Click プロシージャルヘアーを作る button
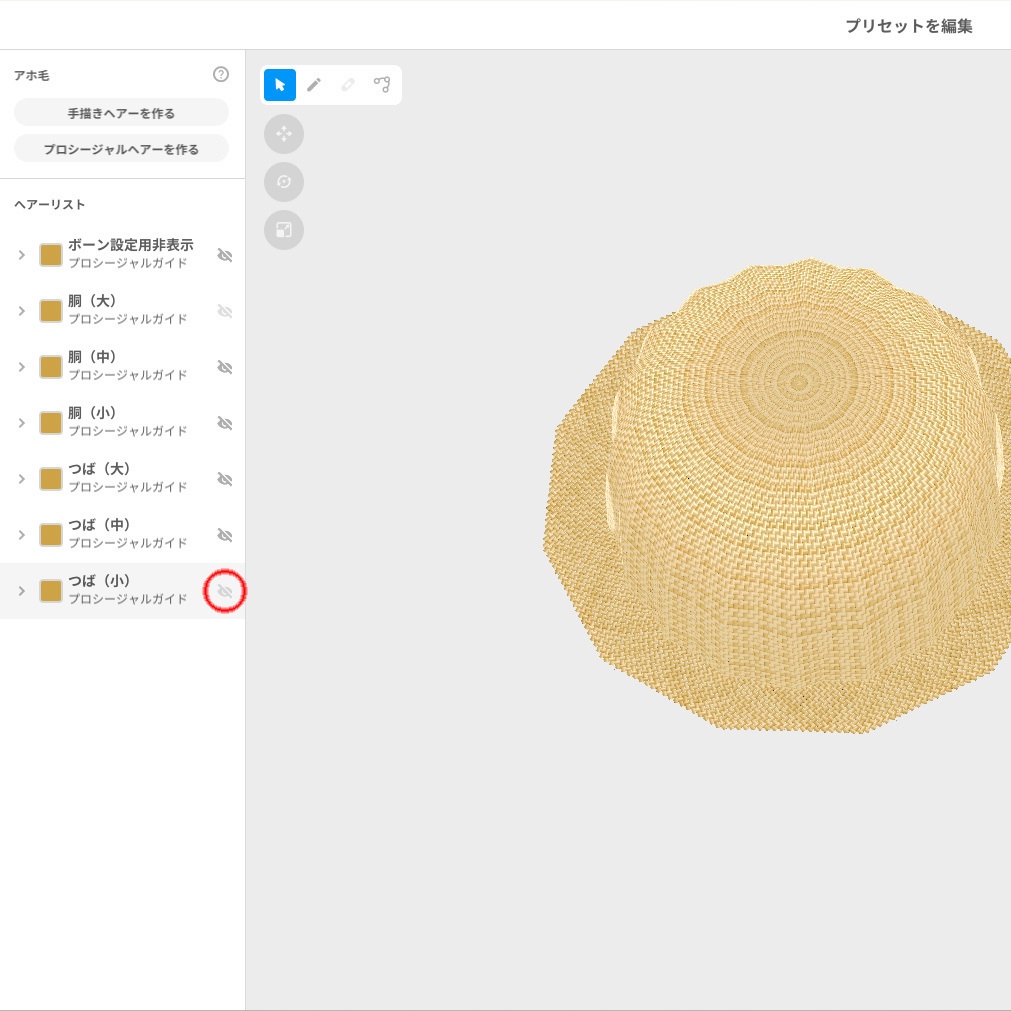The height and width of the screenshot is (1011, 1011). 121,149
